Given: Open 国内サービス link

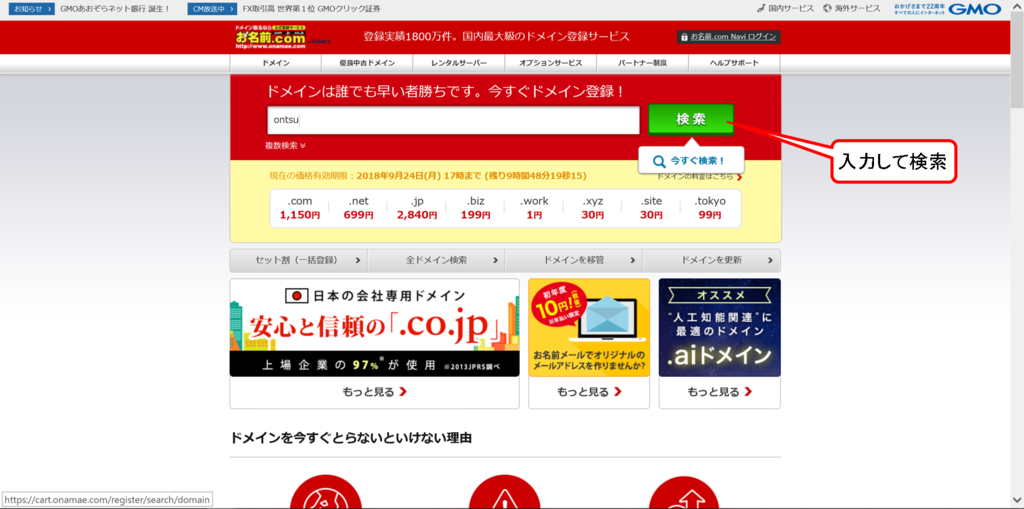Looking at the screenshot, I should [791, 8].
